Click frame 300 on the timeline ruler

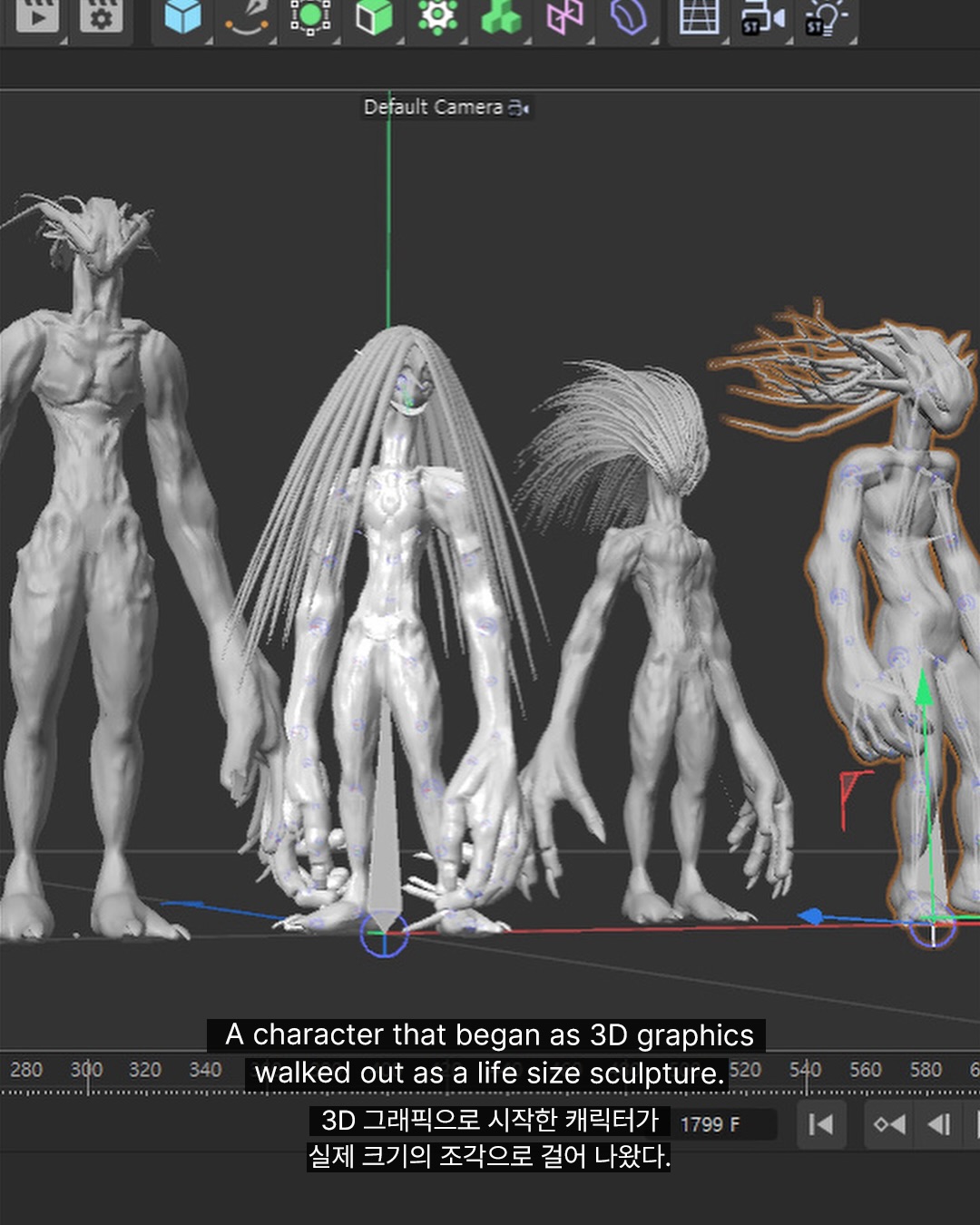pos(87,1070)
